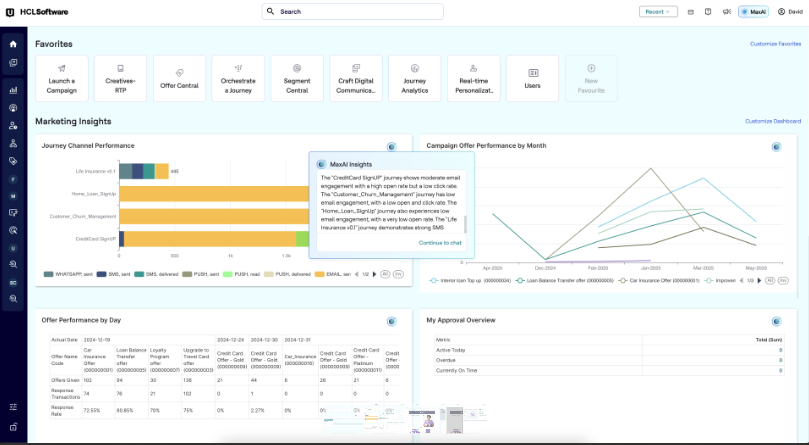Open the MaxAI button in the top bar
The width and height of the screenshot is (809, 445).
pos(753,12)
